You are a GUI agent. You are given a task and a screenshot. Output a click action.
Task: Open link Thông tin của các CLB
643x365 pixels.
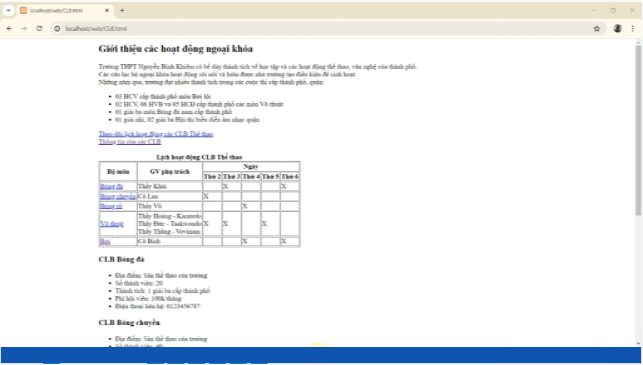pyautogui.click(x=130, y=142)
